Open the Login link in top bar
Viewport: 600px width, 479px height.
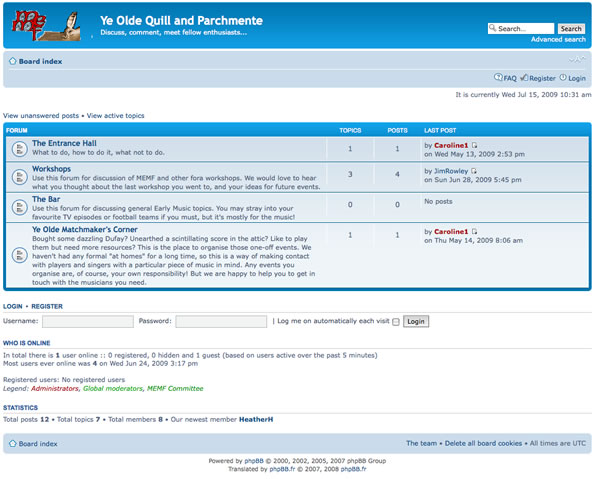pos(577,78)
